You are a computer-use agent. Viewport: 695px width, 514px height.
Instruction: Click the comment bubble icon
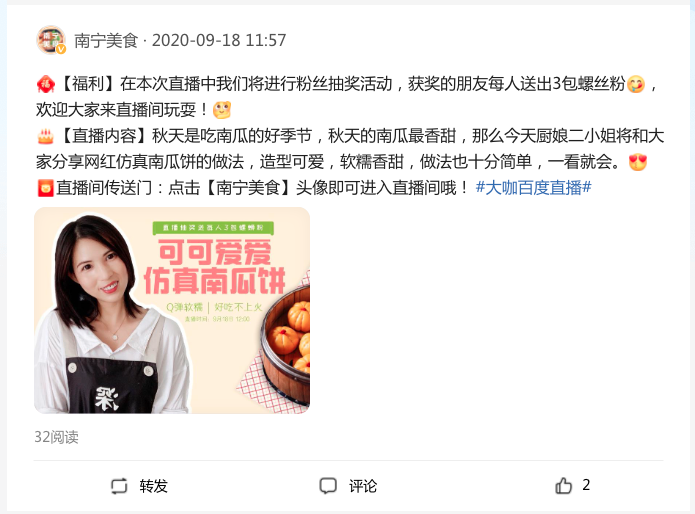pyautogui.click(x=328, y=486)
